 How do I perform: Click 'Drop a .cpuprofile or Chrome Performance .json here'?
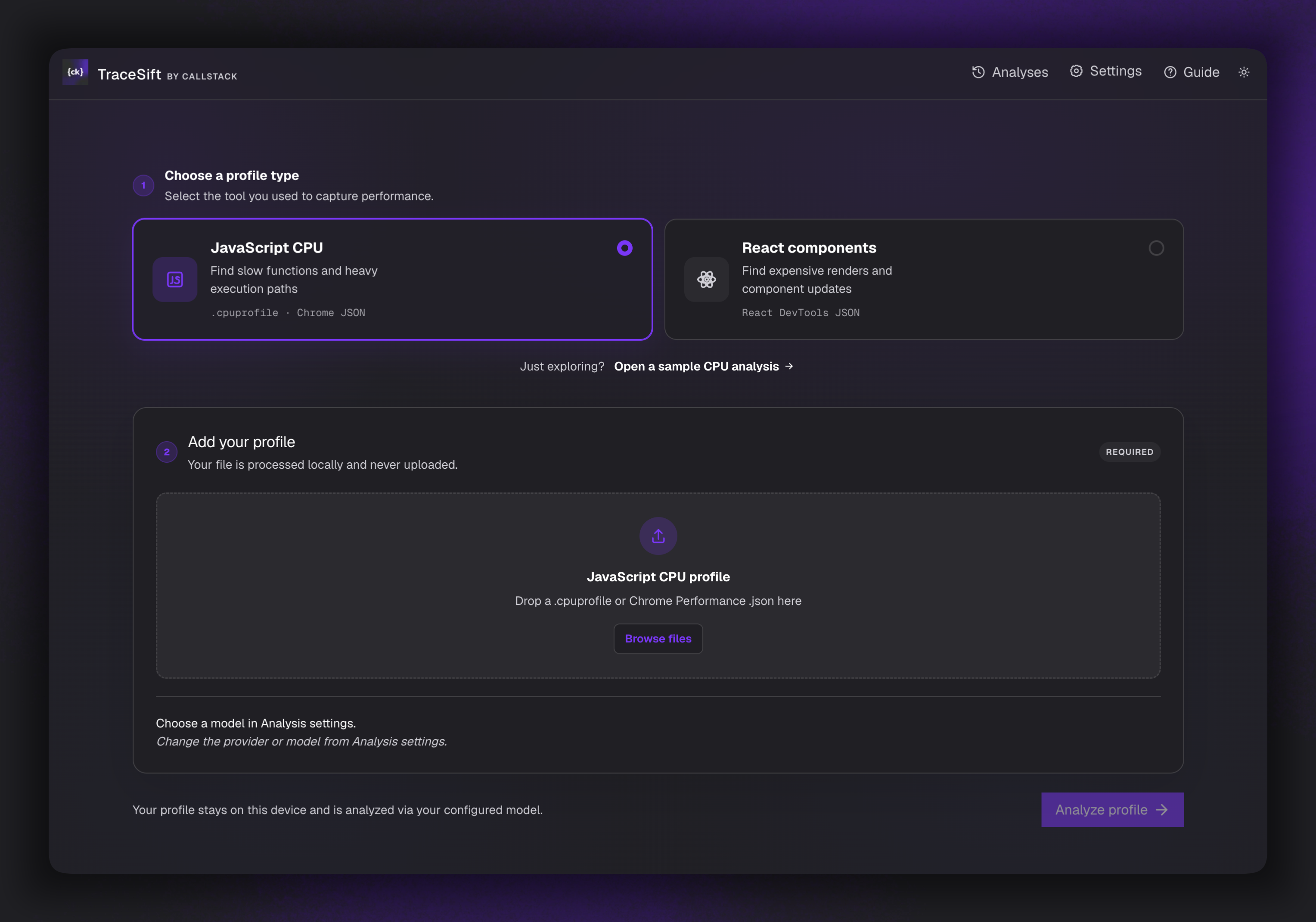(x=658, y=601)
